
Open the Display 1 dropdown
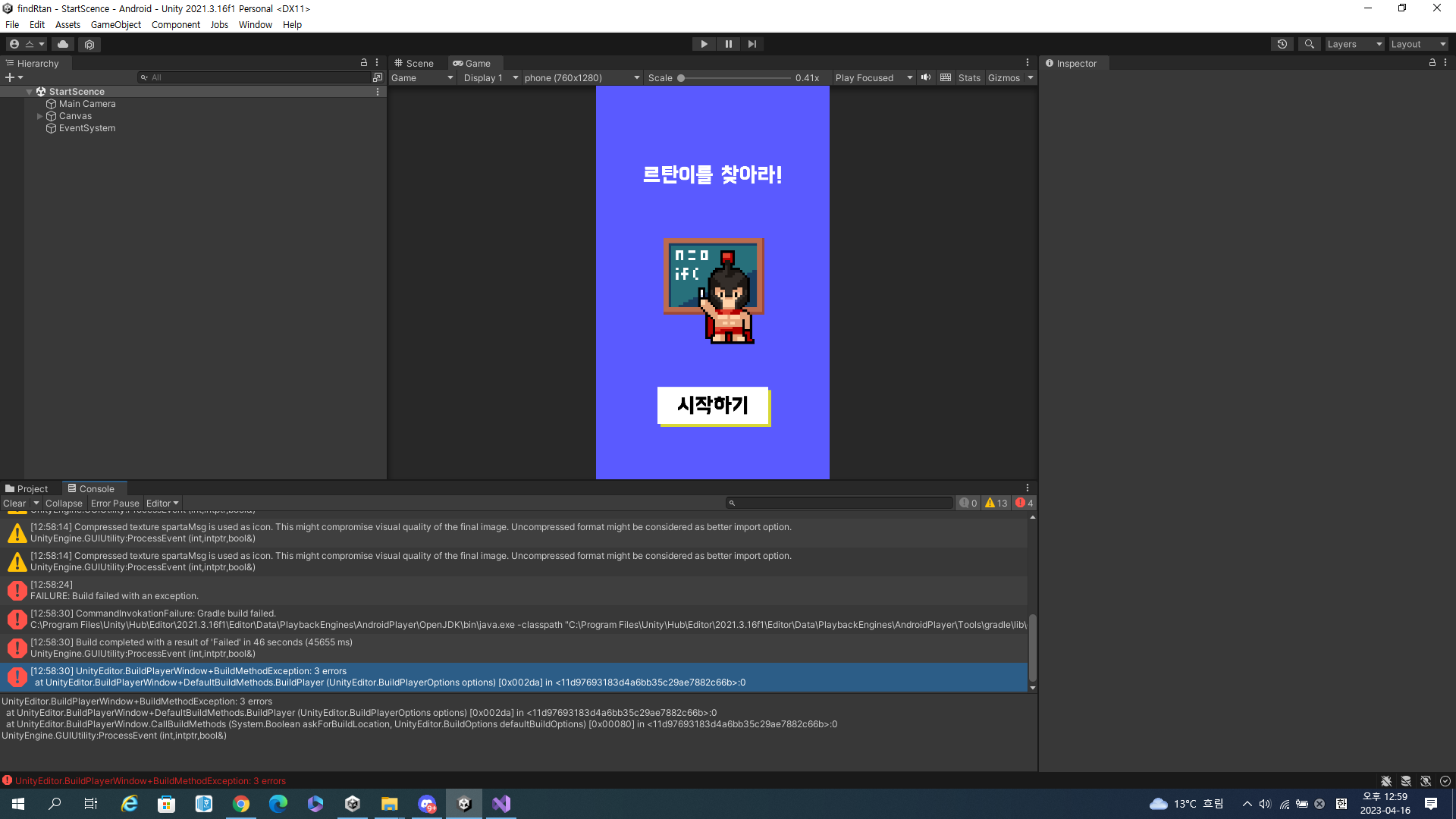(491, 77)
